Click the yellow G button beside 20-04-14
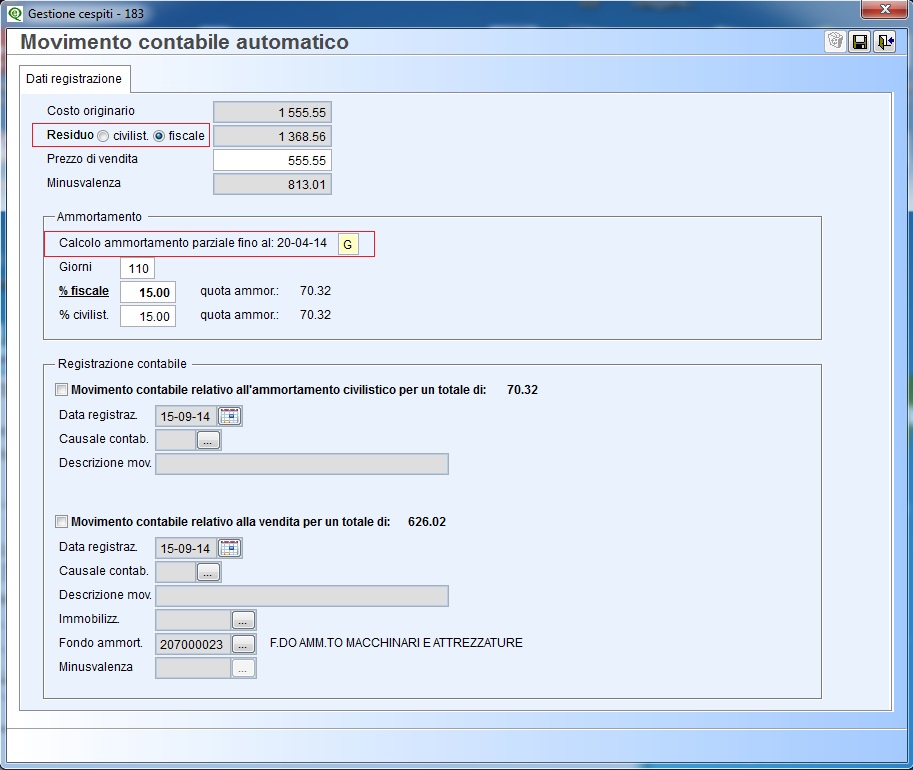This screenshot has width=913, height=770. (348, 244)
